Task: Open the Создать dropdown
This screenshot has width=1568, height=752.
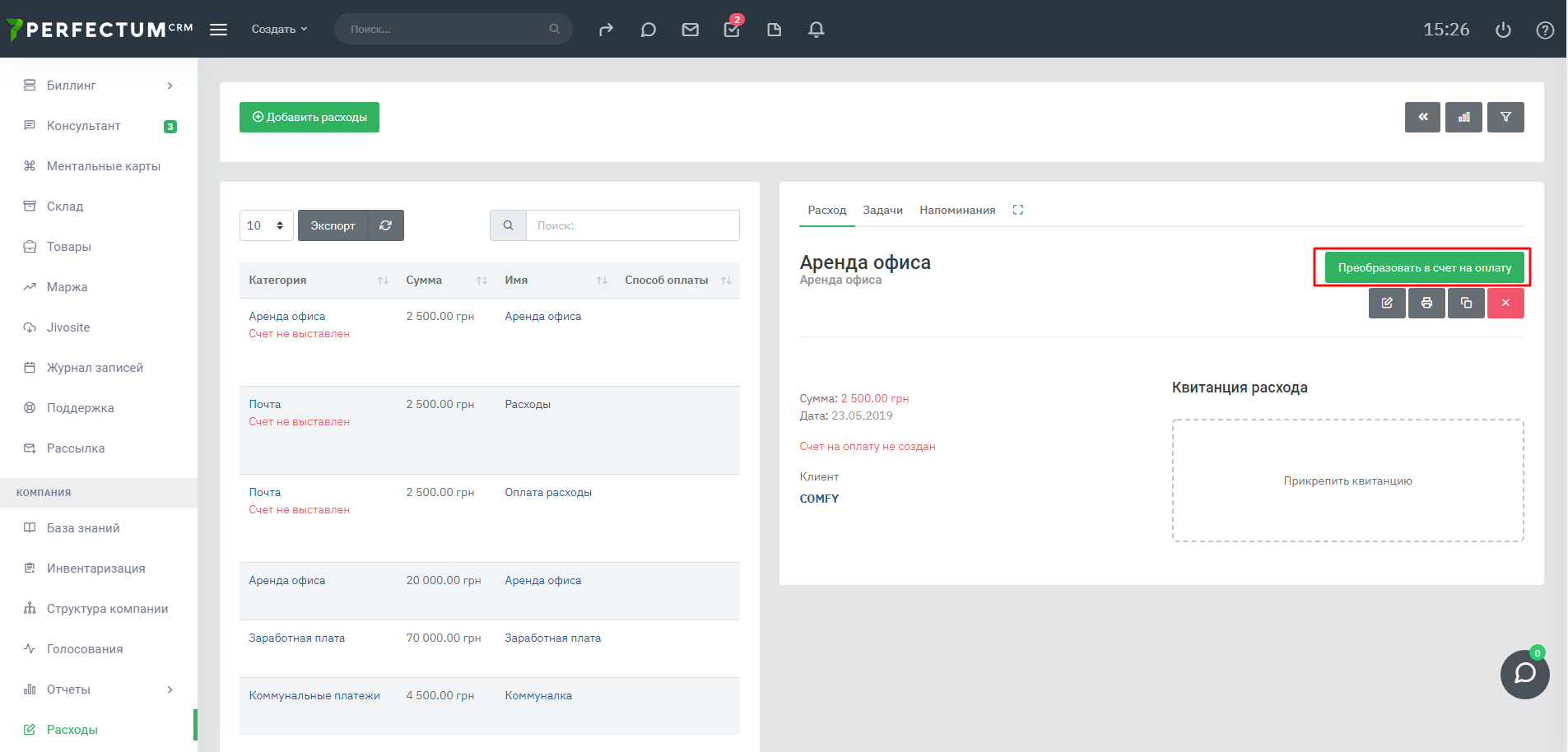Action: point(279,29)
